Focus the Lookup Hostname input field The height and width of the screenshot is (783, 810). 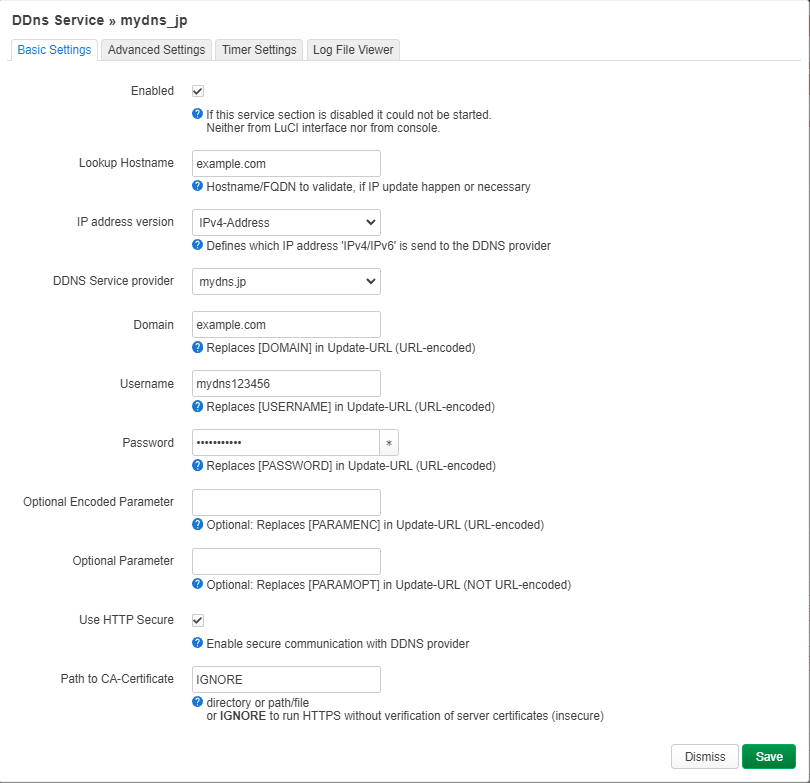pos(286,163)
